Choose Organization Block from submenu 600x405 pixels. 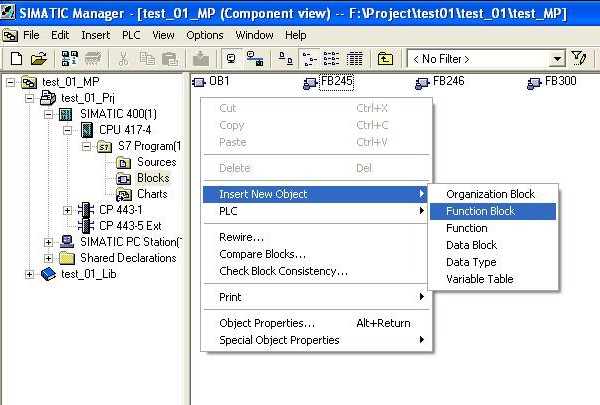click(493, 194)
